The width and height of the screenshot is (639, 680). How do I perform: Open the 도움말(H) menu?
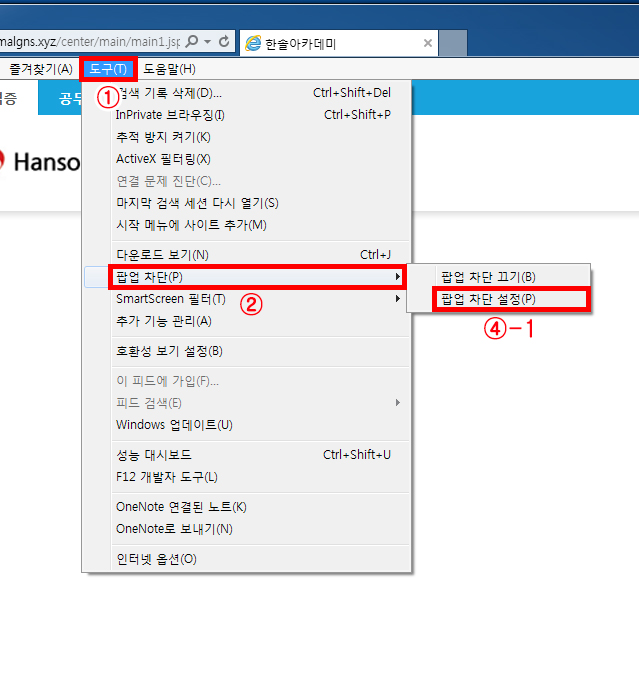[x=169, y=69]
